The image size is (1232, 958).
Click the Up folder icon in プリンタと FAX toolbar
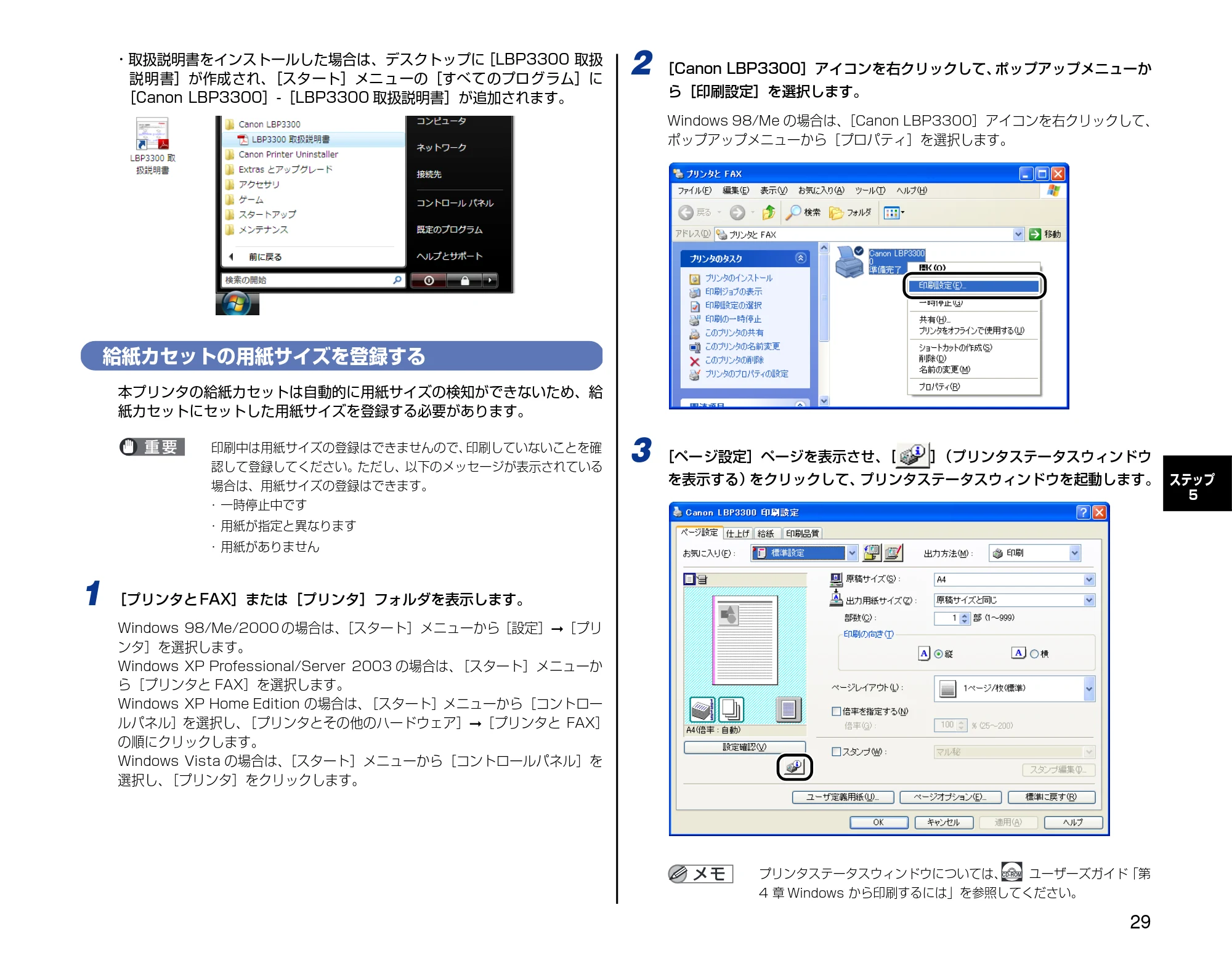pos(768,212)
